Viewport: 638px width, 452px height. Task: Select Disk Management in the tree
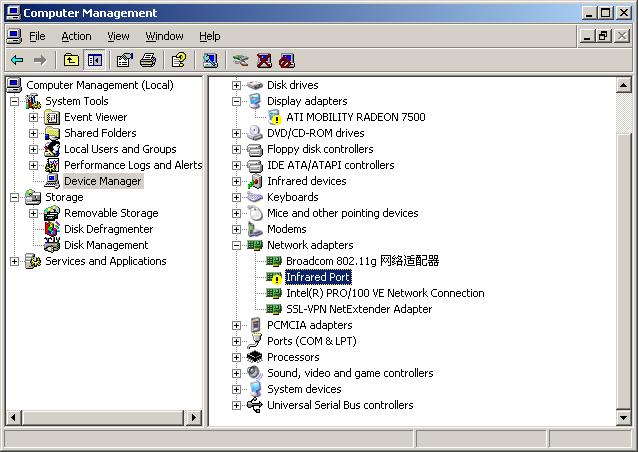pos(106,245)
